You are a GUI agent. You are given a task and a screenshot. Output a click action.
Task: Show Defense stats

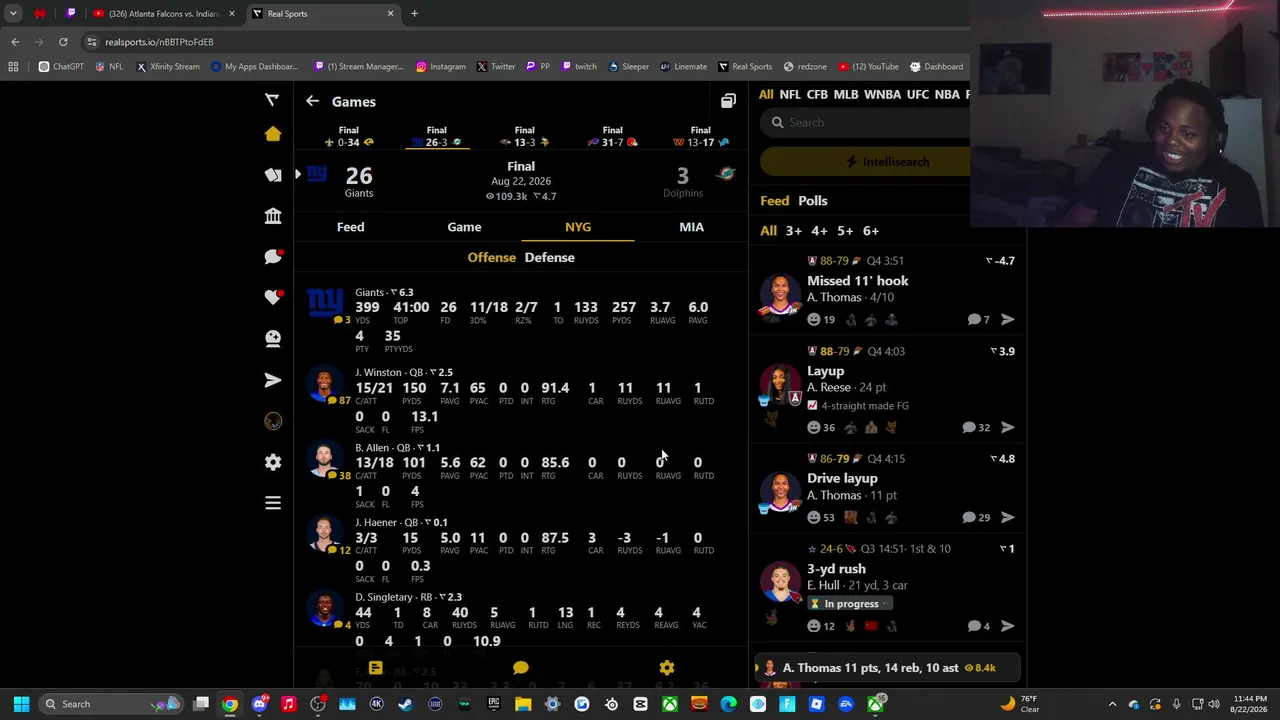[x=550, y=257]
